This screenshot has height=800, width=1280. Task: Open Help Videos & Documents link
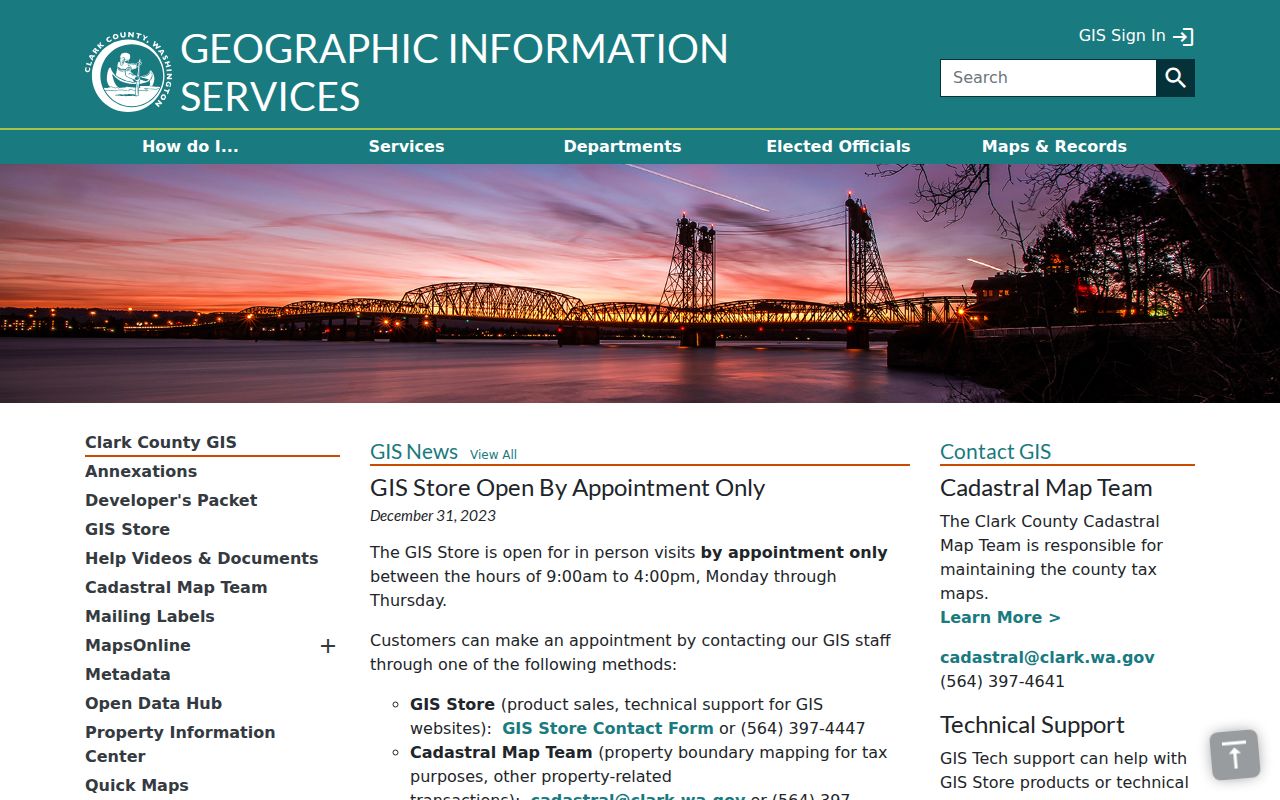click(201, 558)
